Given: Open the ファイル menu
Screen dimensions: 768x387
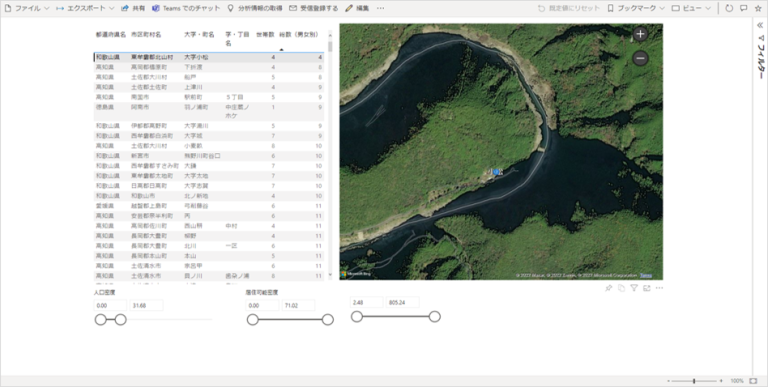Looking at the screenshot, I should coord(27,8).
